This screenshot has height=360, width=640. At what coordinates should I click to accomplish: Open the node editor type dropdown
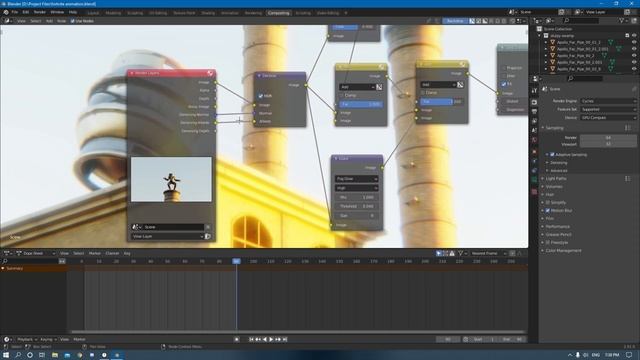pyautogui.click(x=8, y=21)
